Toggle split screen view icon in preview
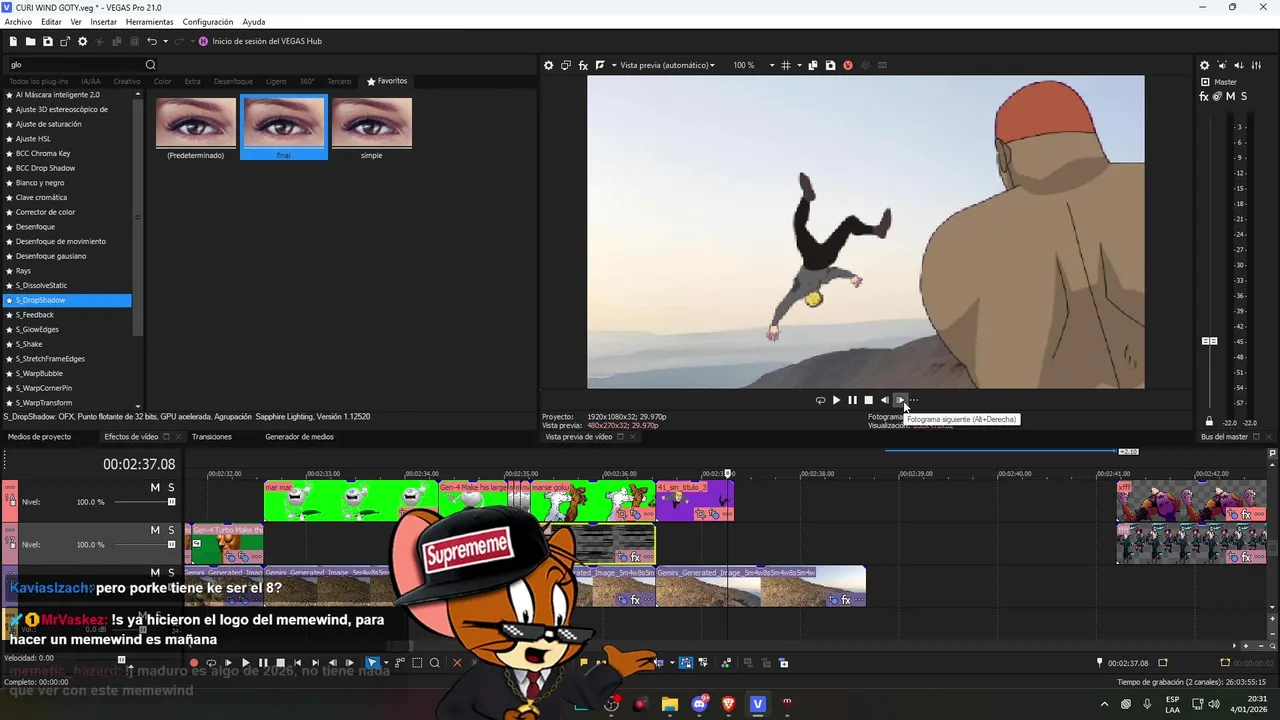 click(x=600, y=65)
